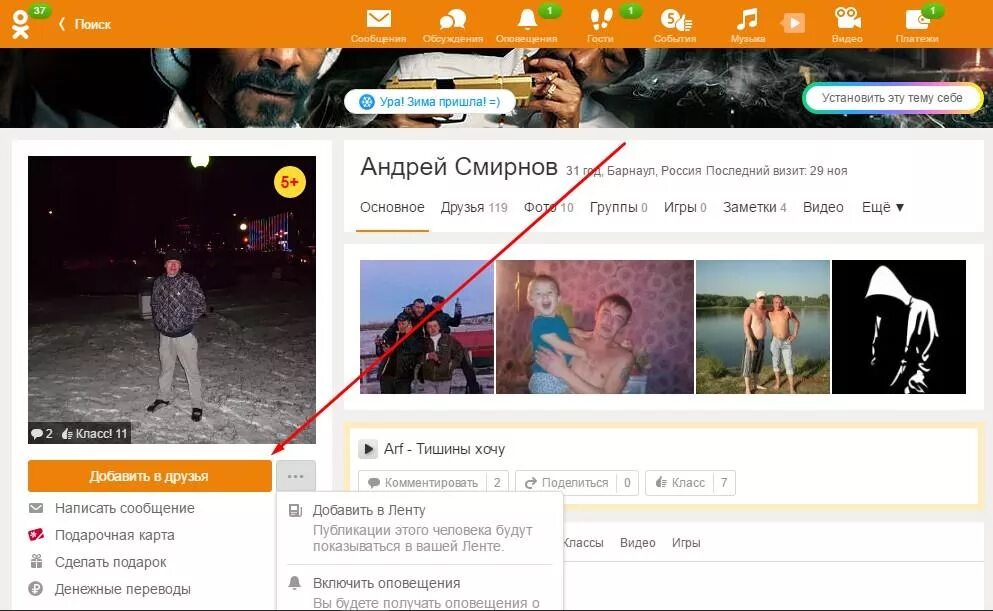The image size is (993, 611).
Task: Click the green 37 badge on the logo
Action: (x=39, y=10)
